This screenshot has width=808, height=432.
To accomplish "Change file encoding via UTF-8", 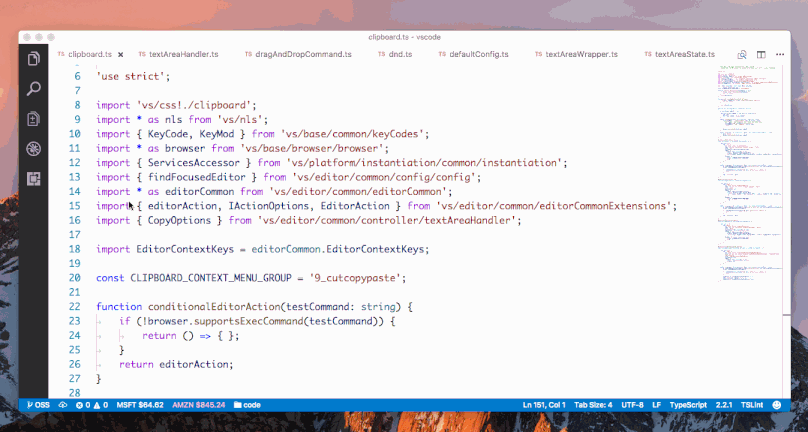I will pyautogui.click(x=632, y=405).
